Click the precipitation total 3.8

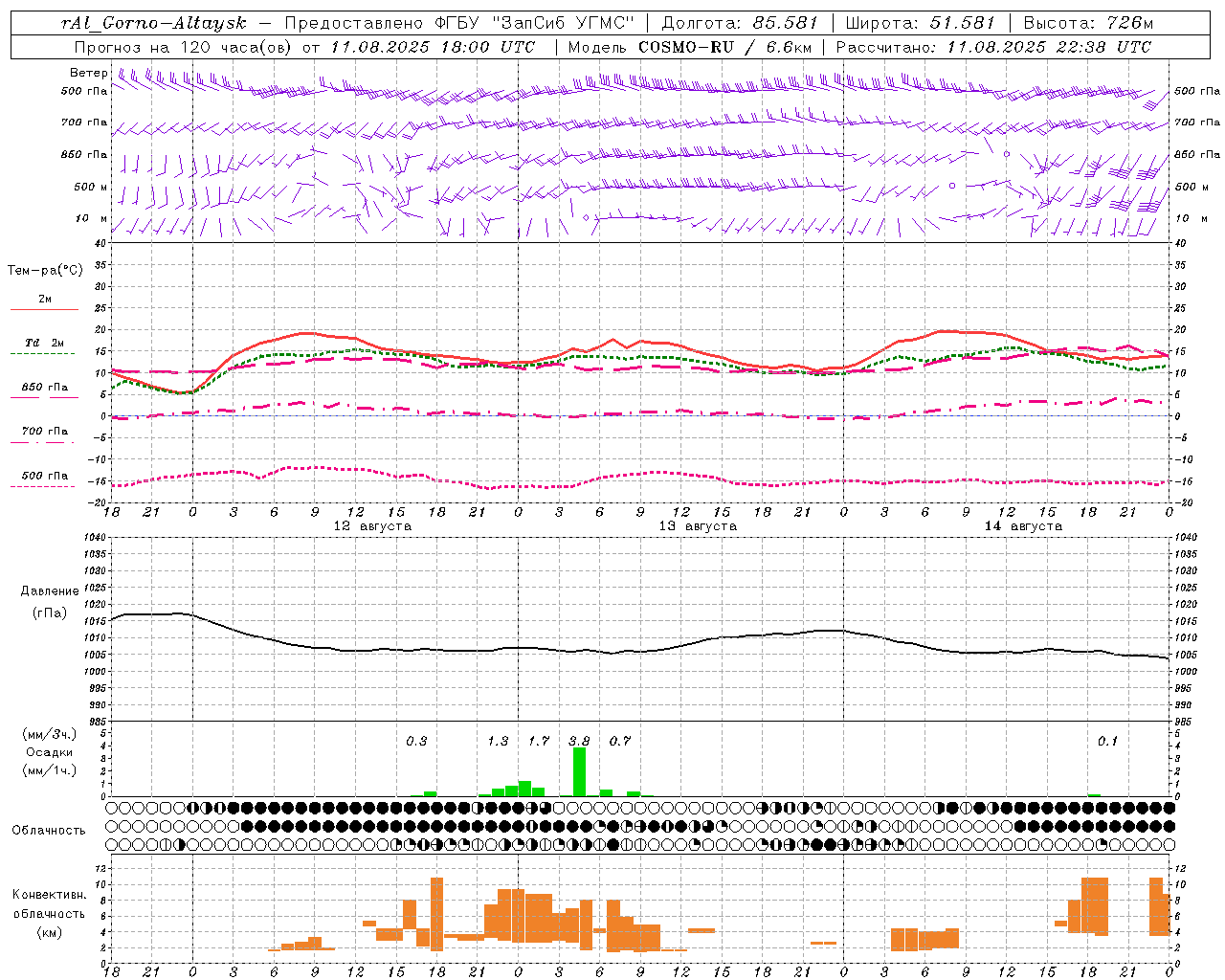click(x=579, y=741)
